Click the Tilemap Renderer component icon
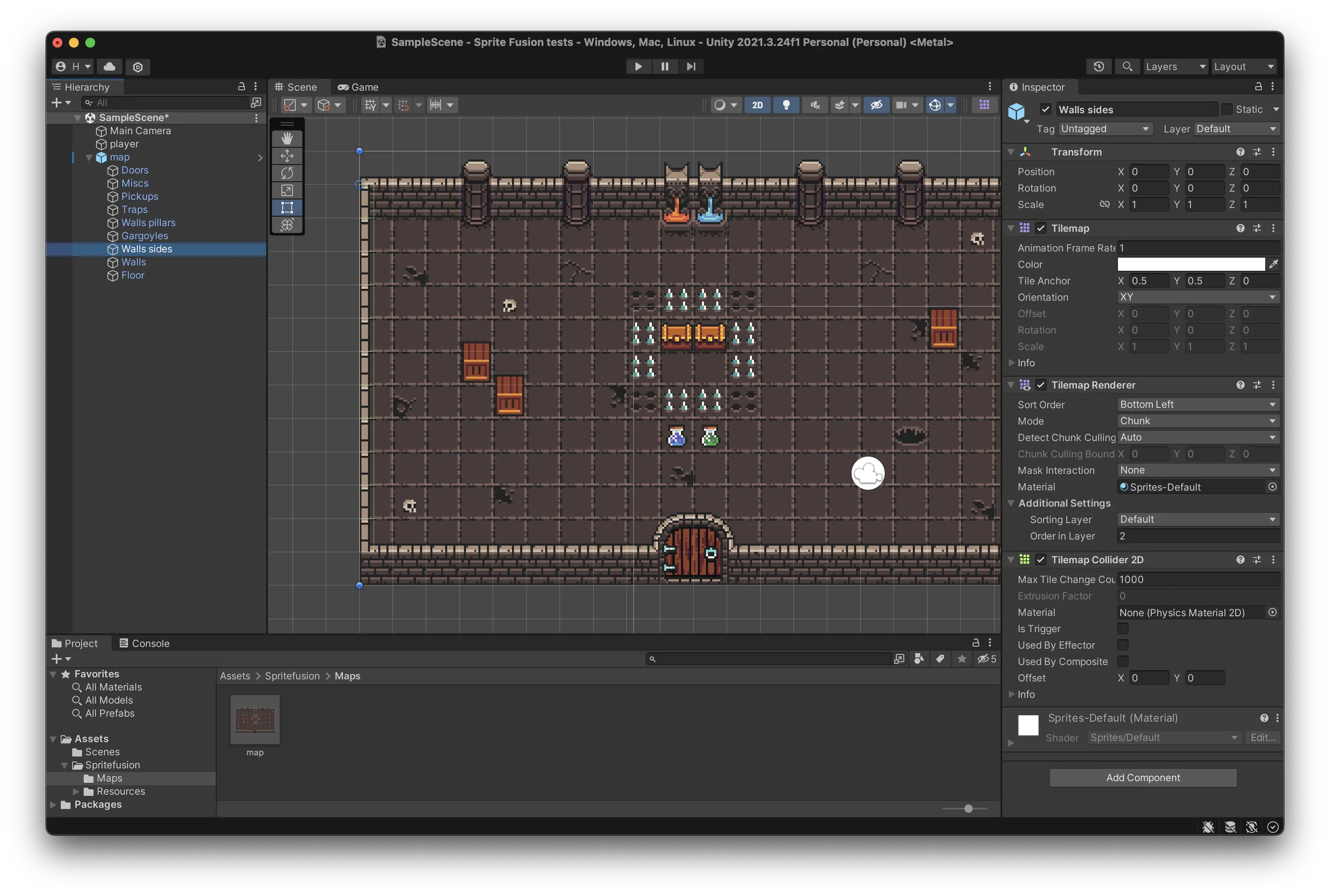The image size is (1330, 896). (x=1025, y=385)
